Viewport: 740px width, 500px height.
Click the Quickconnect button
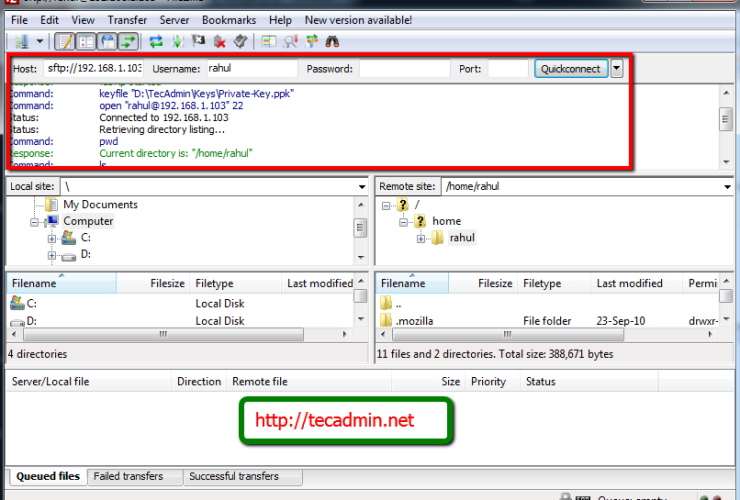[x=570, y=69]
